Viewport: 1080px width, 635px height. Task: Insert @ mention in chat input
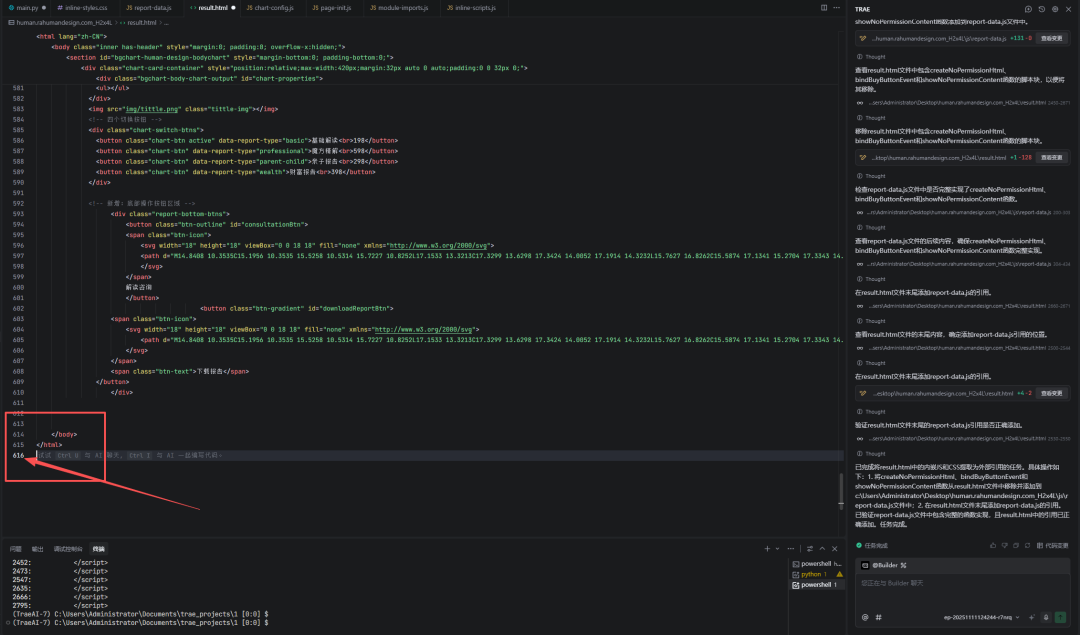(865, 617)
